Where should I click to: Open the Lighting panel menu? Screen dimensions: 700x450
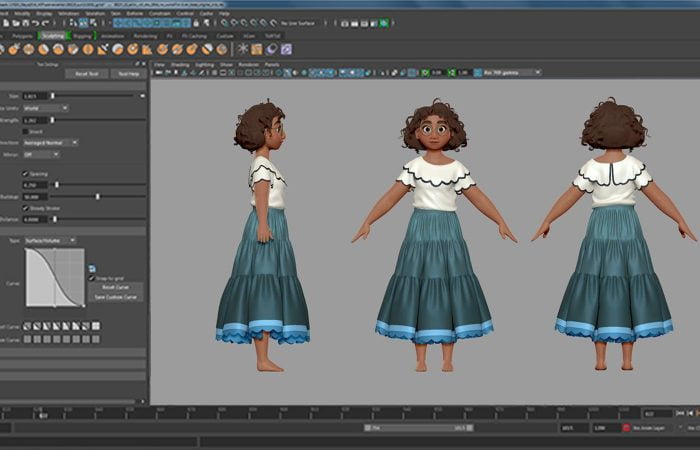(x=204, y=64)
